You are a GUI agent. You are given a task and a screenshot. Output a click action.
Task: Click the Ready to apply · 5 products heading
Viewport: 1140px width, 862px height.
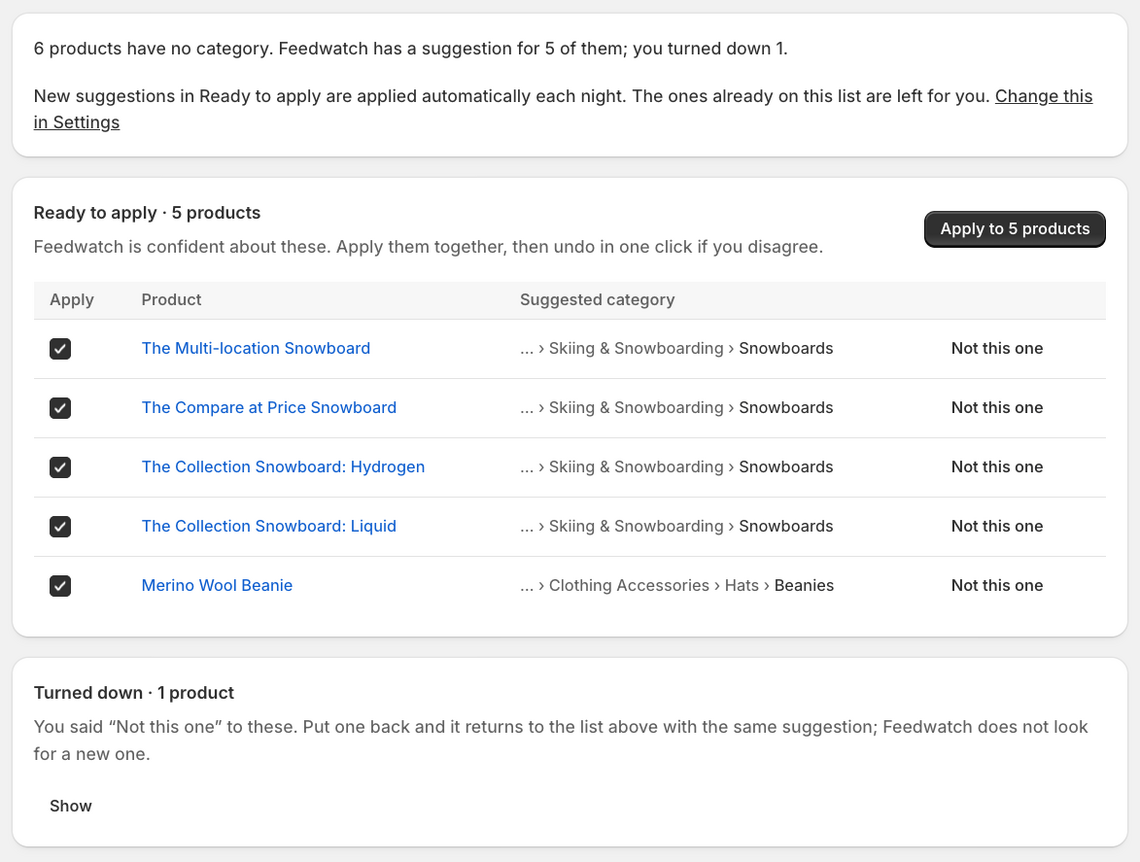(x=147, y=213)
